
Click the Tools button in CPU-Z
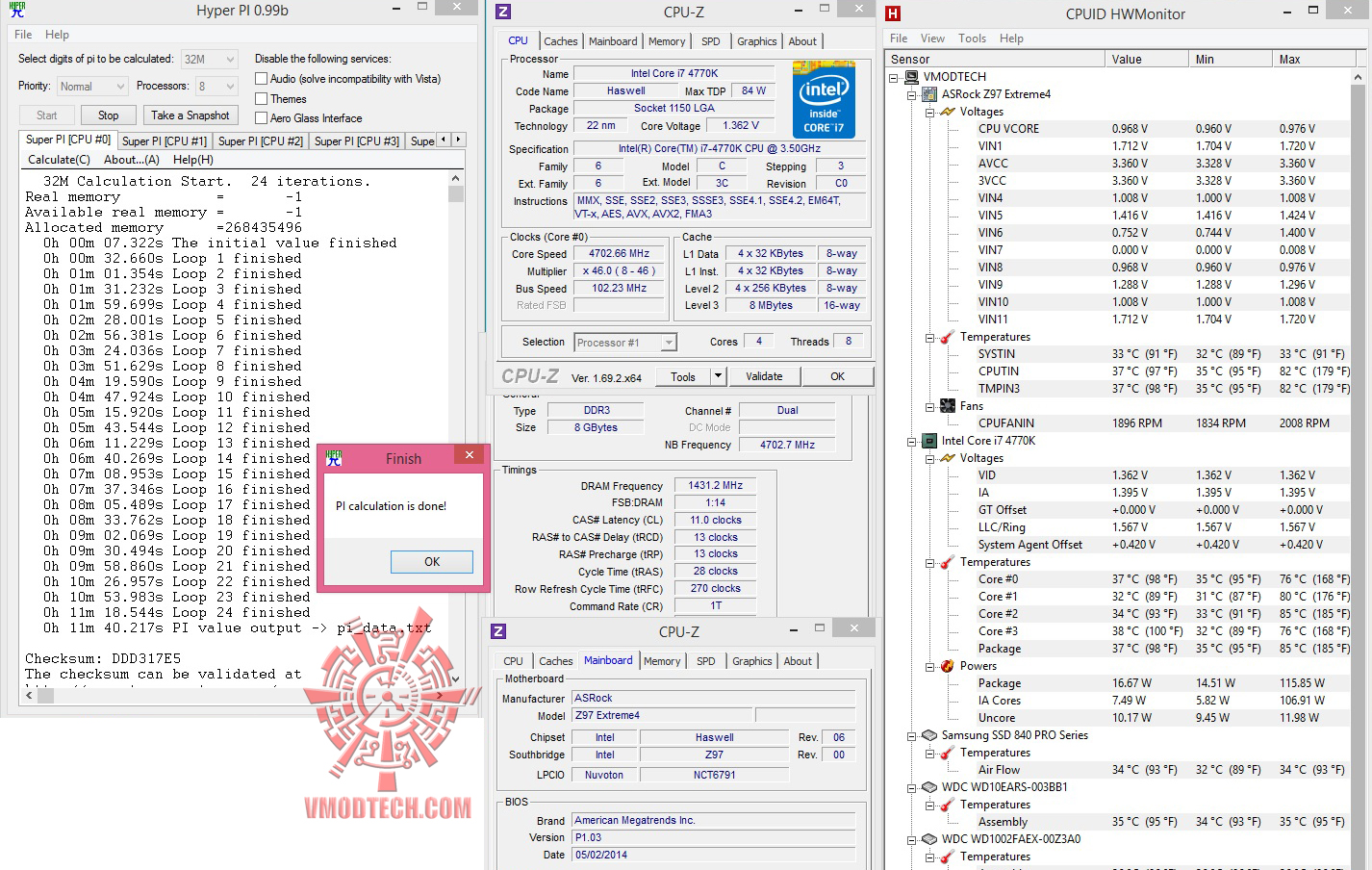[x=683, y=376]
